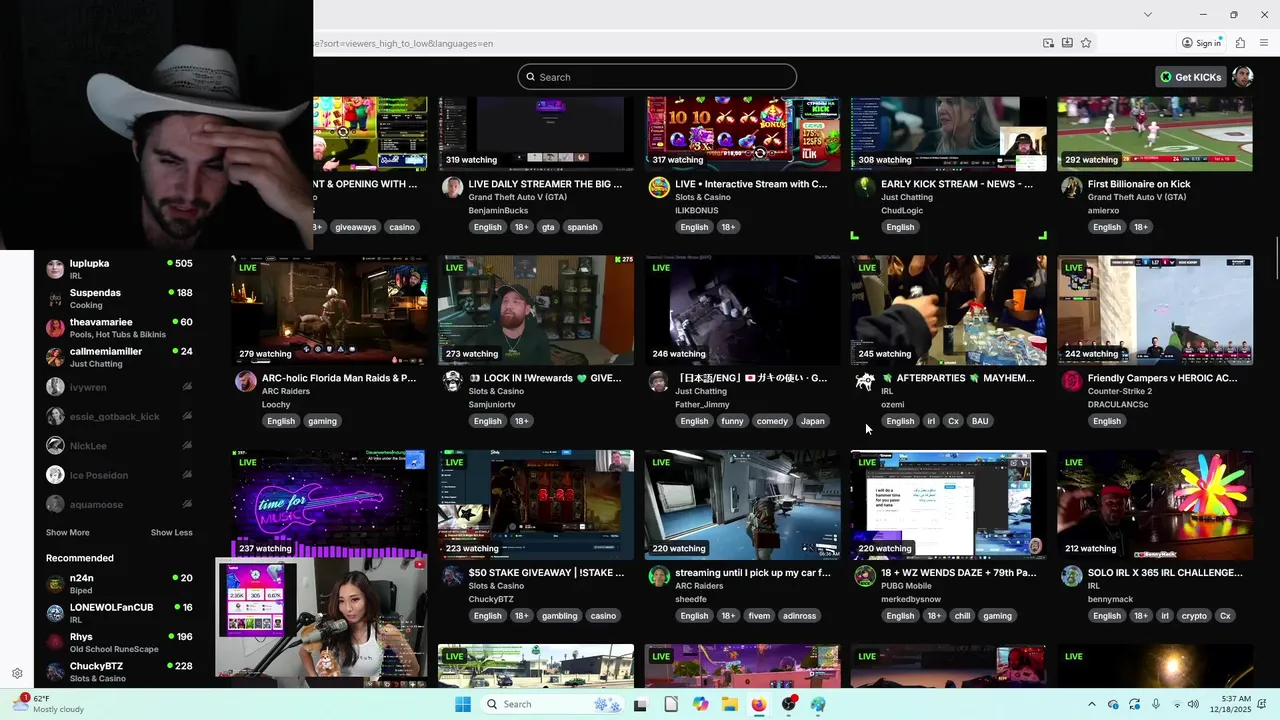Viewport: 1280px width, 720px height.
Task: Show hidden system tray icons
Action: click(x=1091, y=704)
